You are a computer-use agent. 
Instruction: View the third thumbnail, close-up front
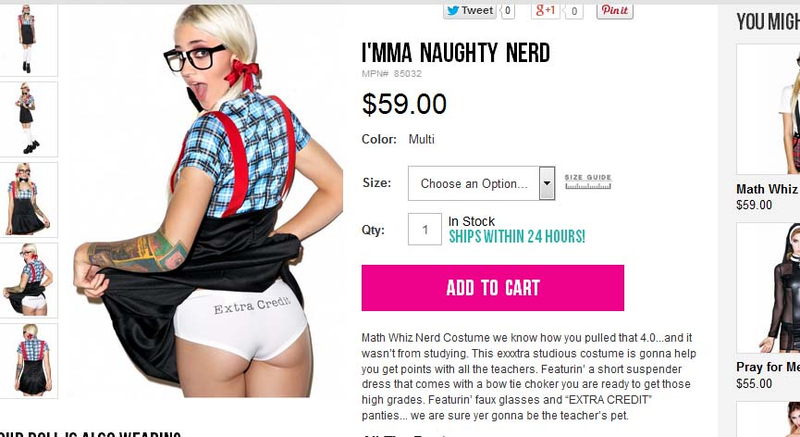(x=28, y=200)
